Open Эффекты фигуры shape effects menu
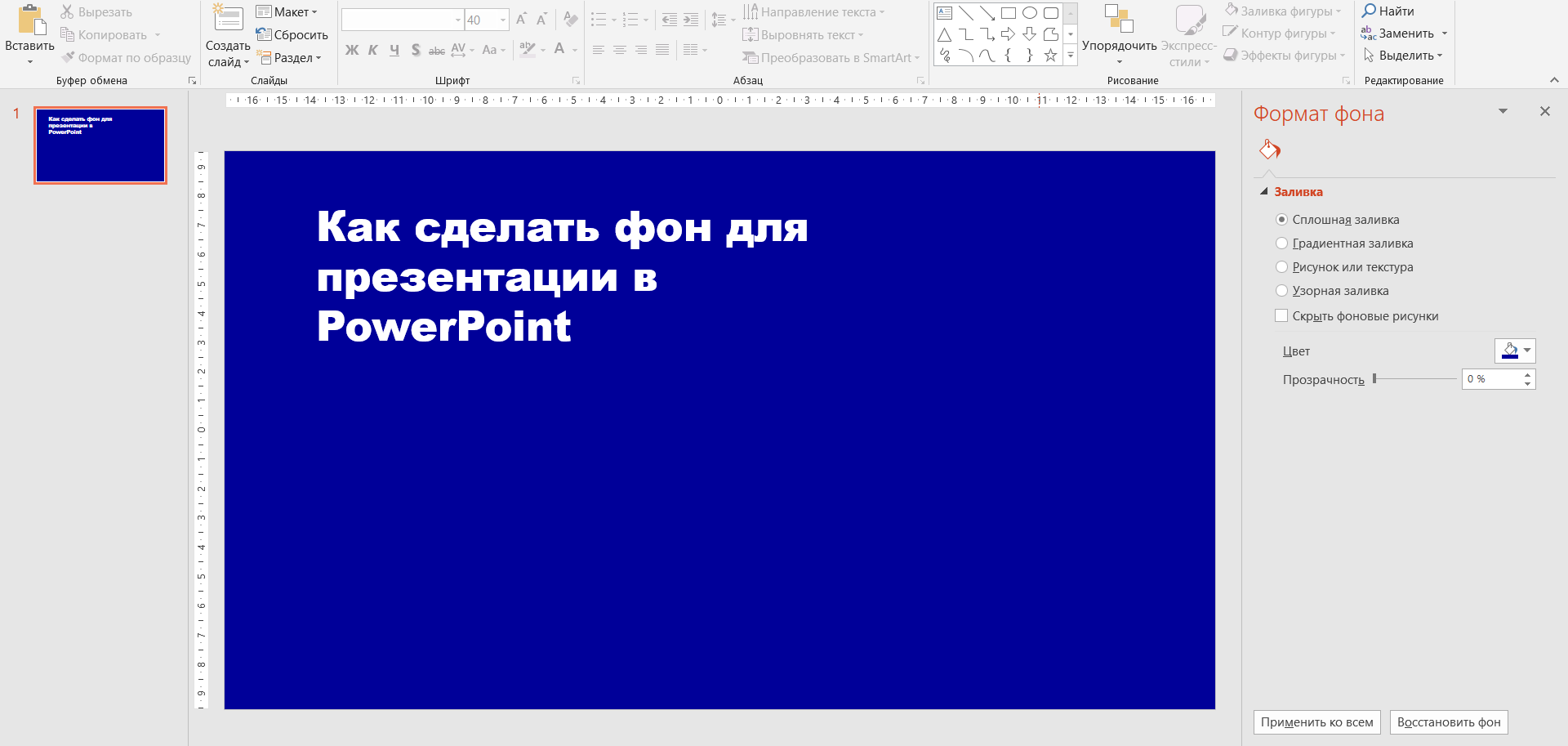Viewport: 1568px width, 746px height. [x=1285, y=56]
